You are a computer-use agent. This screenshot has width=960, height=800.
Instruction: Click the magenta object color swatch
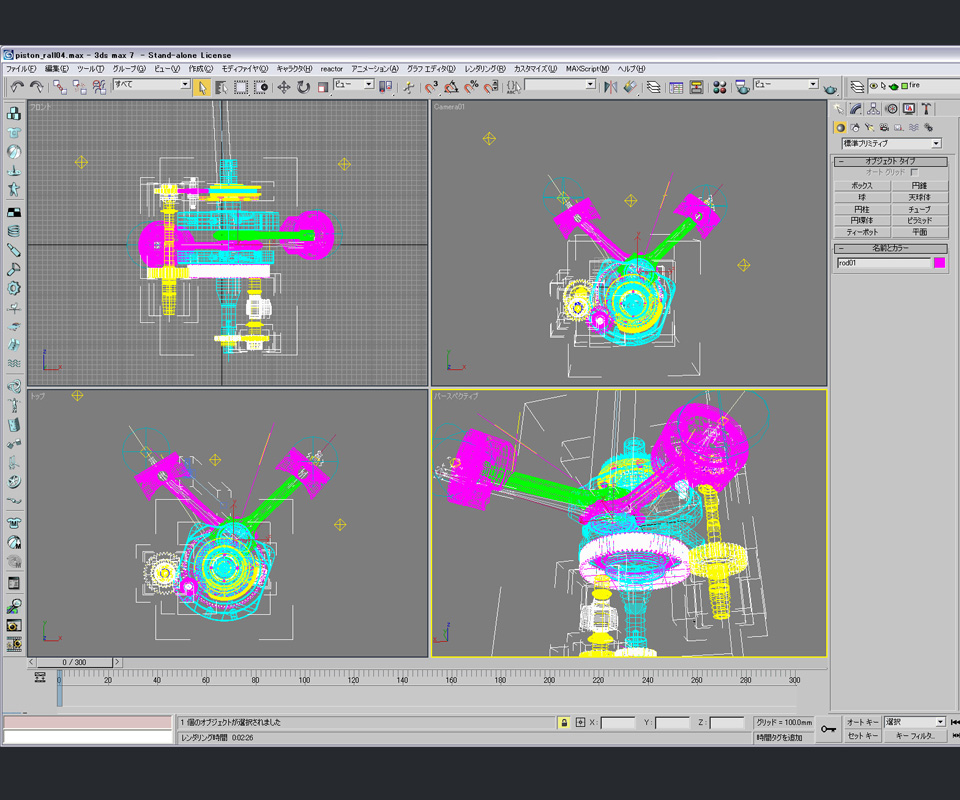pyautogui.click(x=939, y=263)
